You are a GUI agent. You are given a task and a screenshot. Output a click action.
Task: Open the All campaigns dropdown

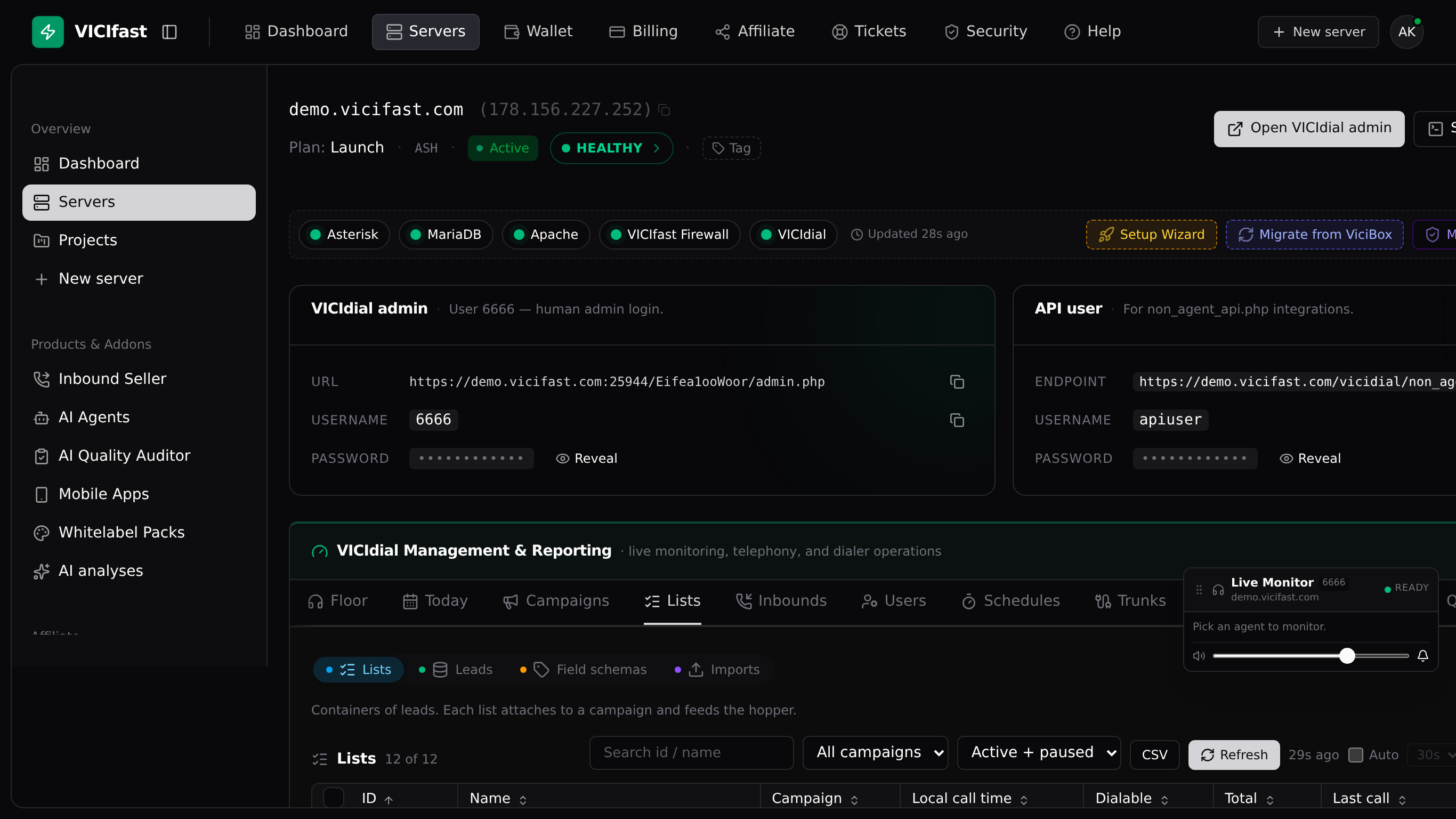[x=876, y=753]
